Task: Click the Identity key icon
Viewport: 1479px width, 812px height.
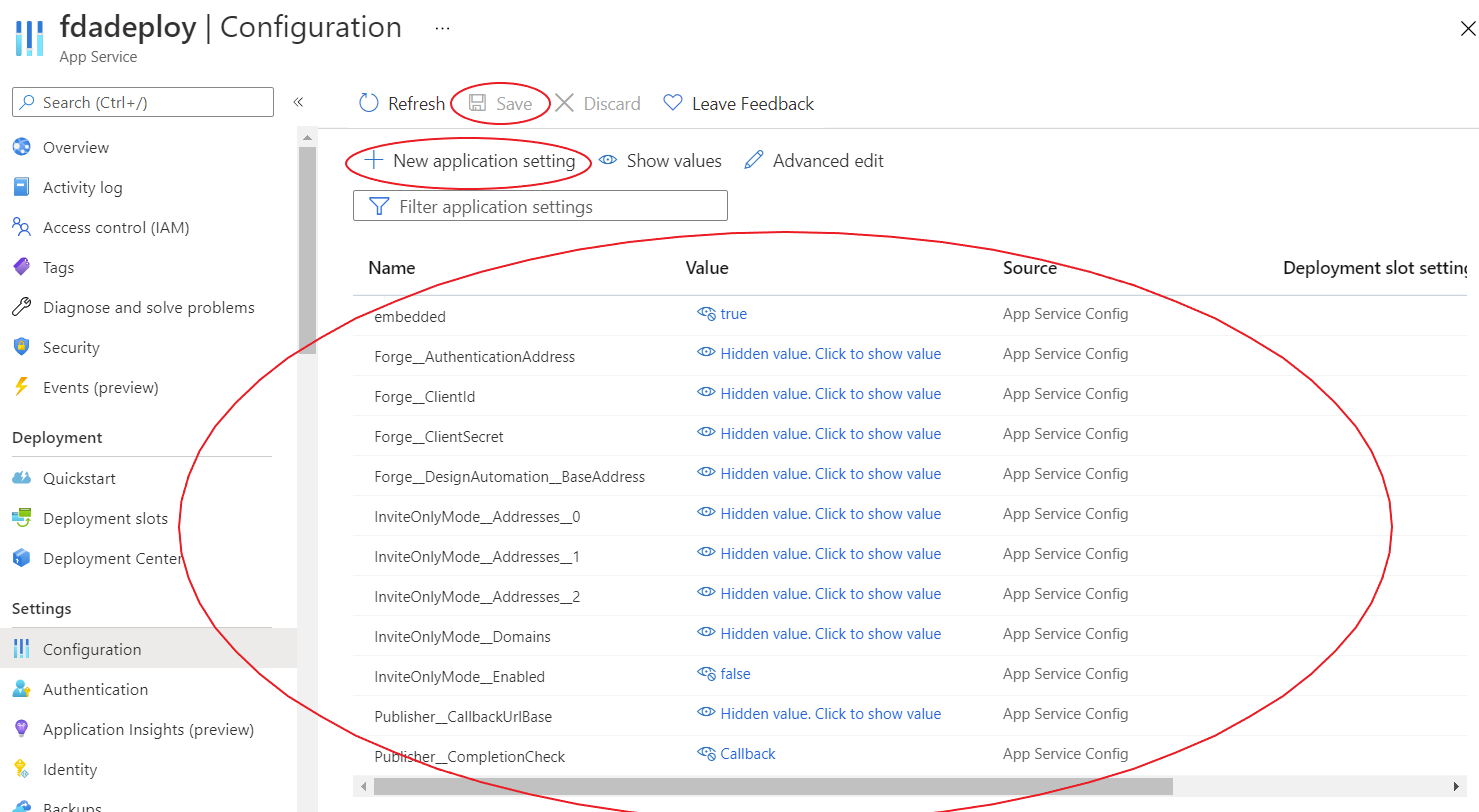Action: [x=22, y=769]
